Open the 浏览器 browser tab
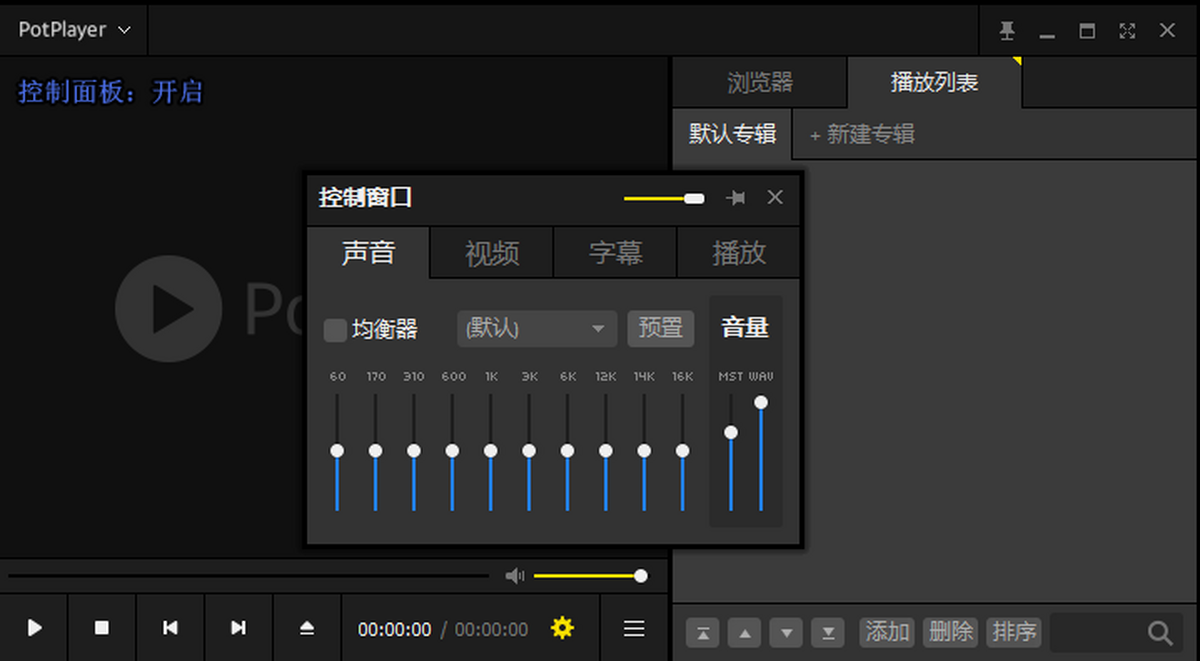1200x661 pixels. [x=760, y=82]
